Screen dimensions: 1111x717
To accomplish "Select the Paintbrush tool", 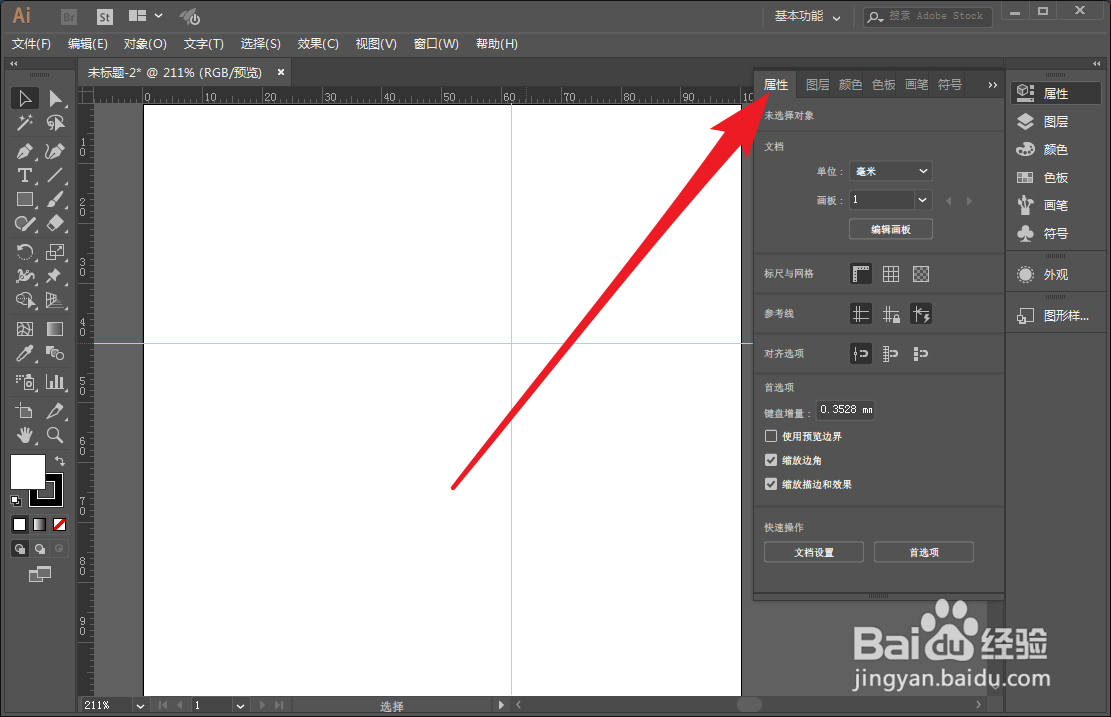I will (x=55, y=200).
